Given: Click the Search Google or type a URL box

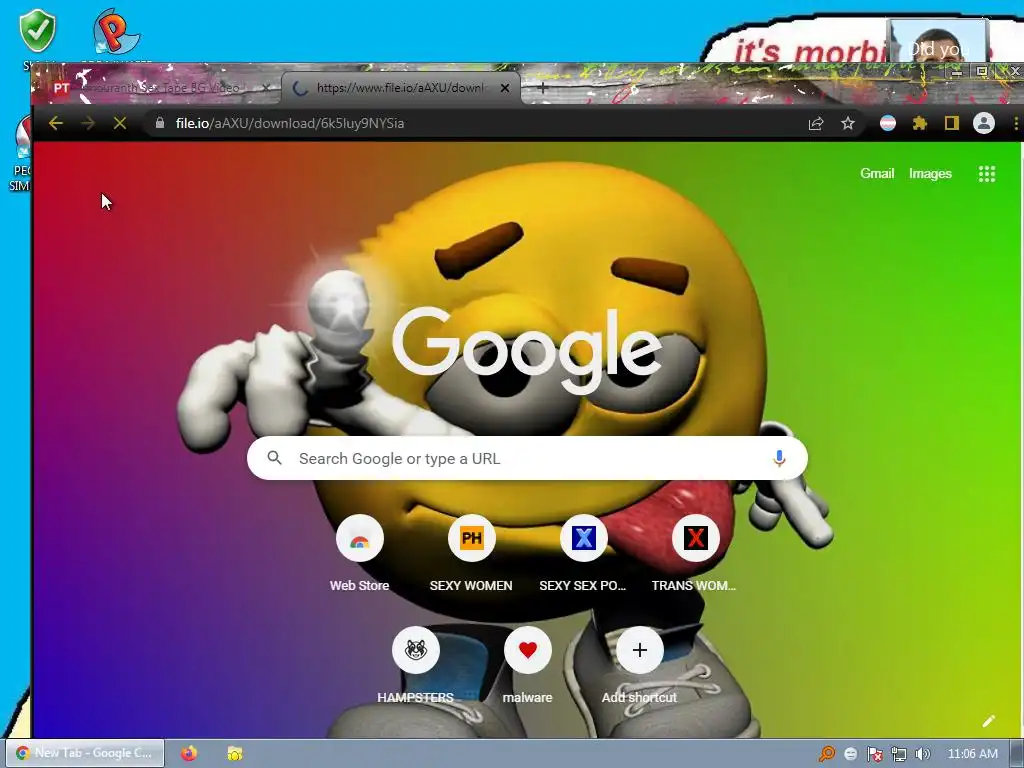Looking at the screenshot, I should tap(527, 458).
